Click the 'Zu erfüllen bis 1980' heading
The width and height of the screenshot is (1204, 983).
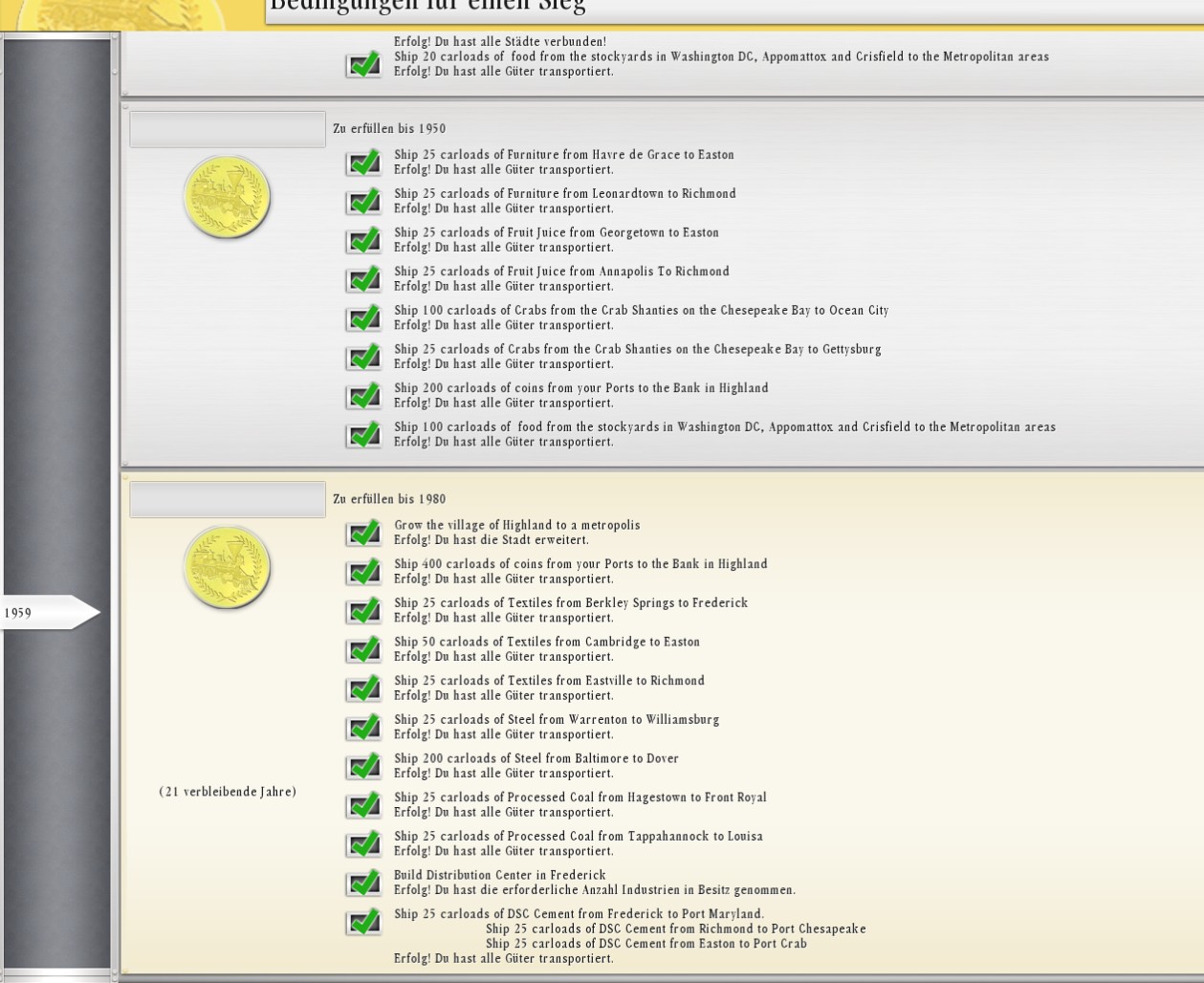[389, 499]
